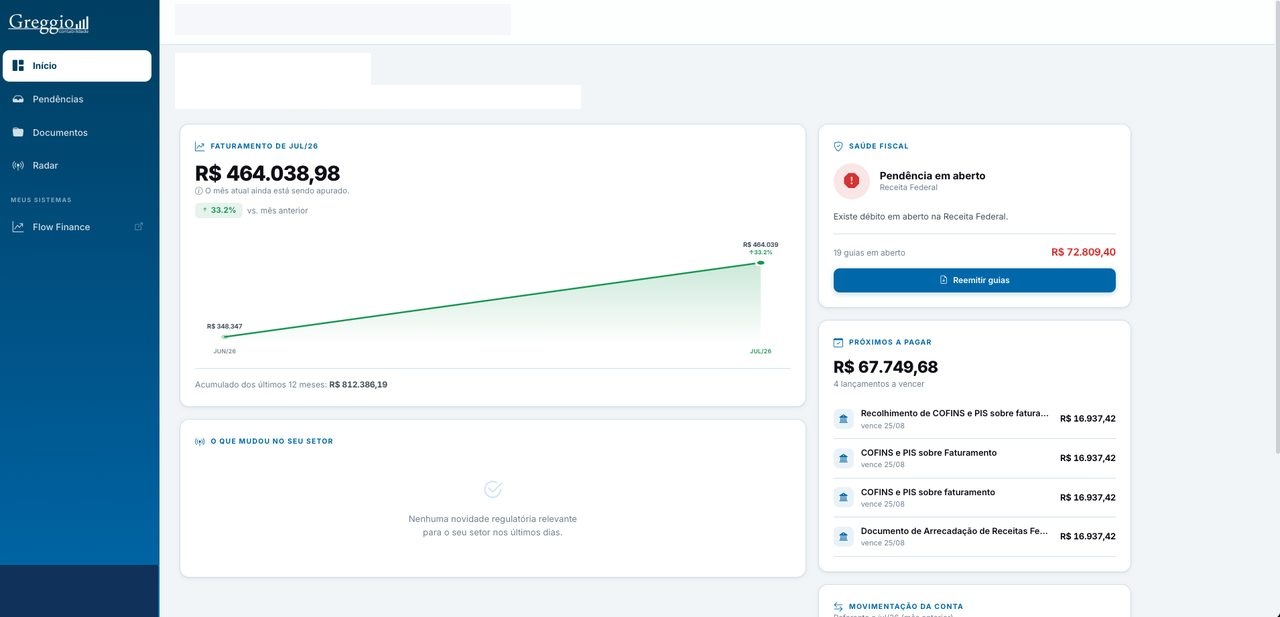Image resolution: width=1280 pixels, height=617 pixels.
Task: Open the Início menu item
Action: click(77, 66)
